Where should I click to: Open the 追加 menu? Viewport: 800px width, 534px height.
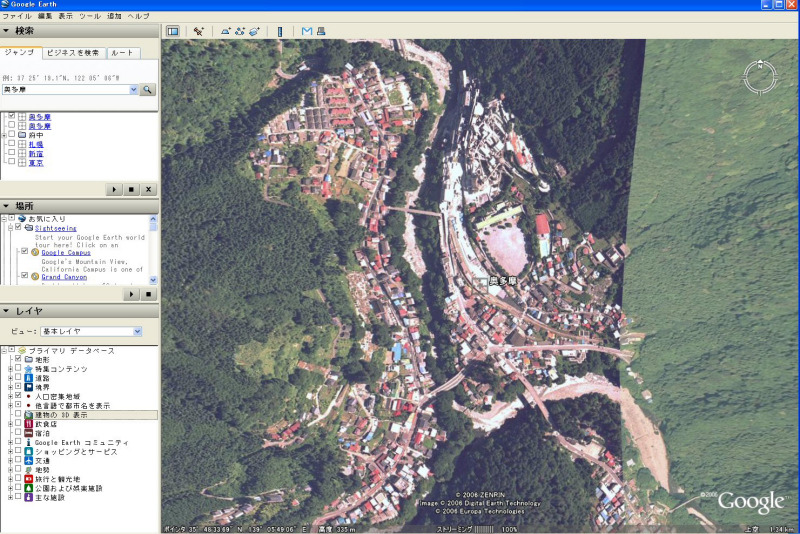pyautogui.click(x=114, y=16)
